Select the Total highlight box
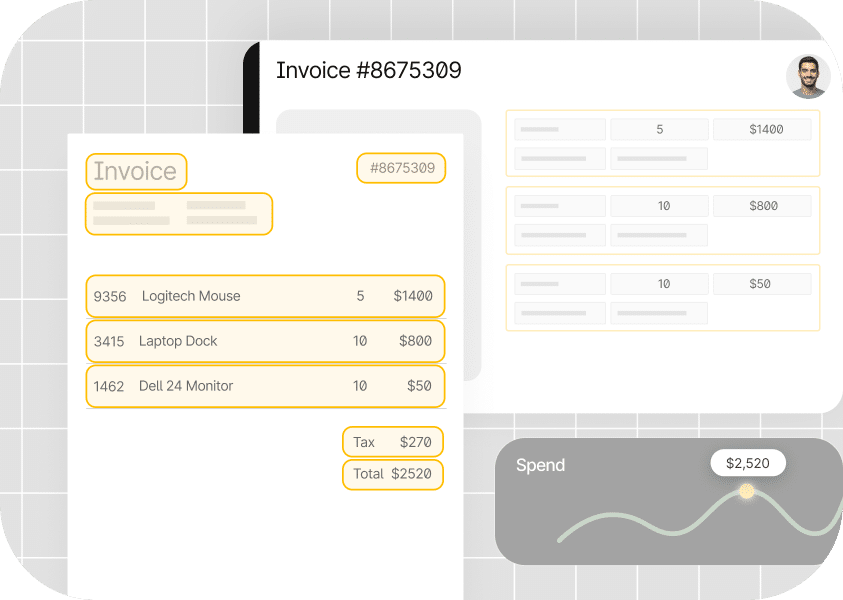The width and height of the screenshot is (843, 600). tap(392, 474)
